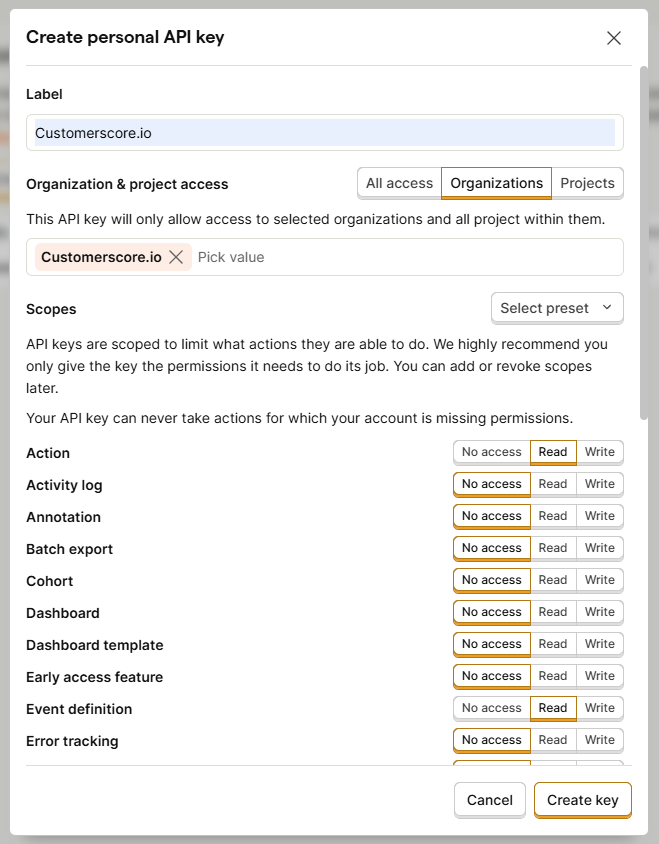Click the Cancel button

489,800
